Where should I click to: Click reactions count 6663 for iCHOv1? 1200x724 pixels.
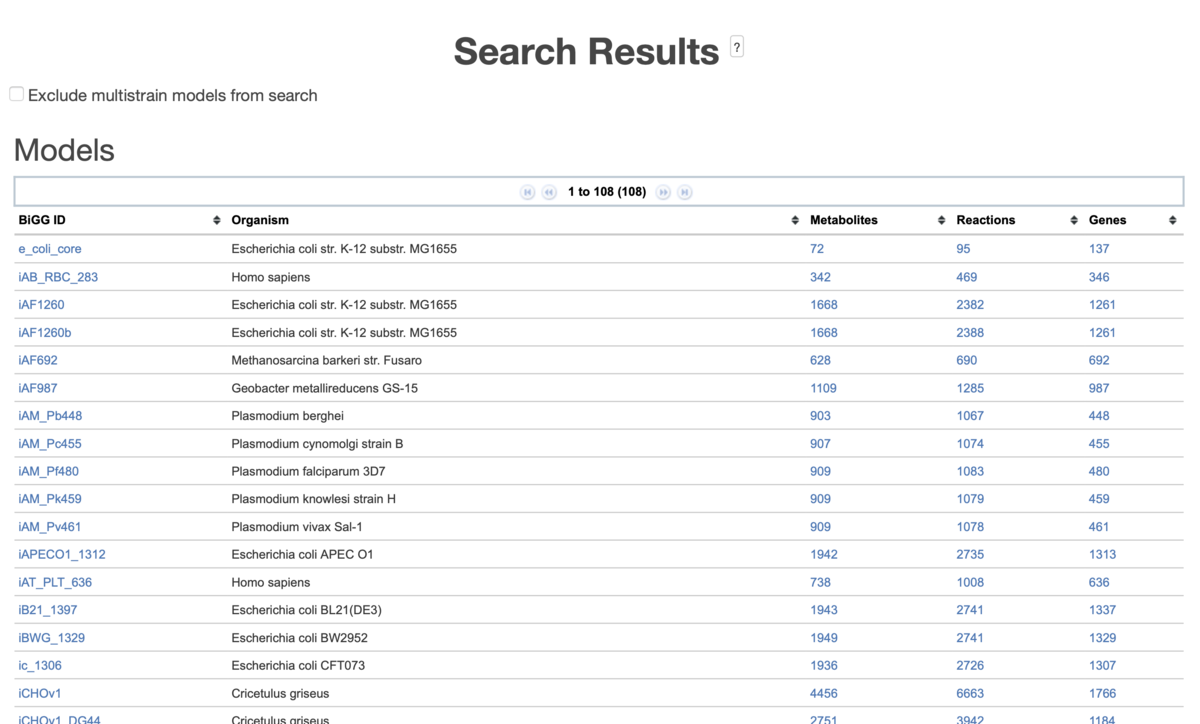pos(970,693)
